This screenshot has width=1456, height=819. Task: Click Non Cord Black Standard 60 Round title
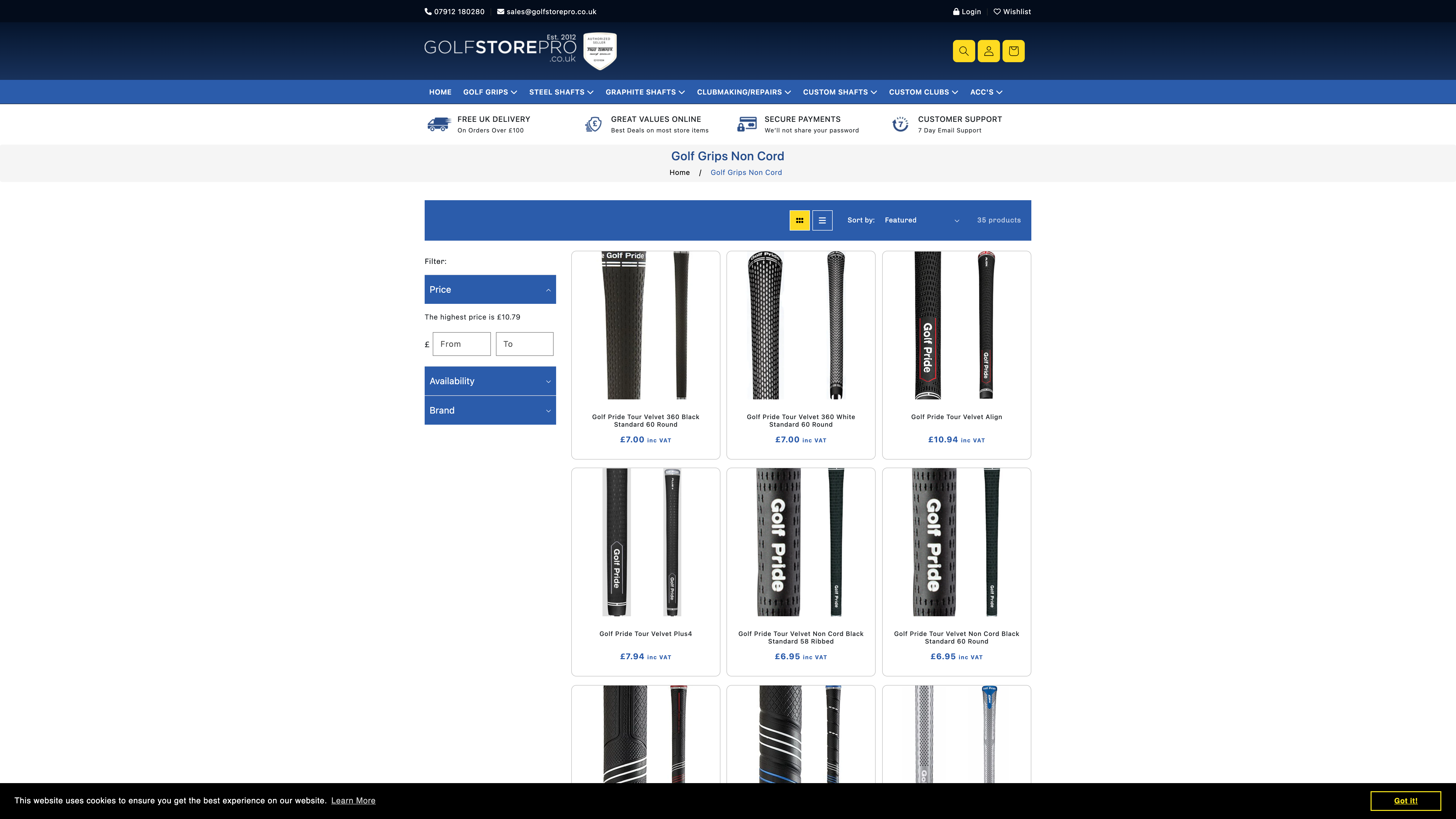956,638
